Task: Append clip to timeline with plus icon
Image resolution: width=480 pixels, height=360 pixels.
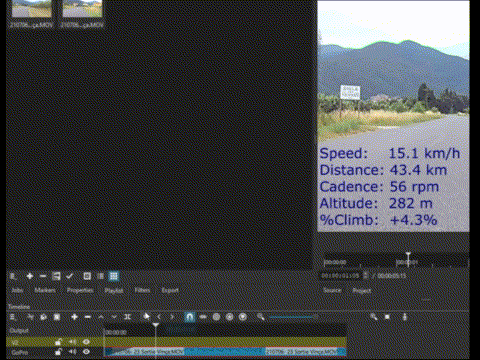Action: (x=74, y=317)
